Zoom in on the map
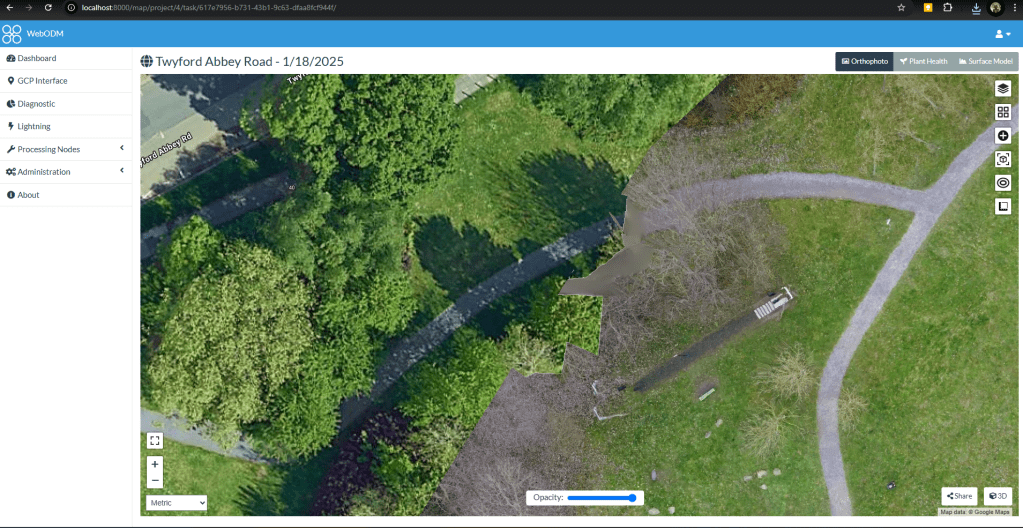 (155, 464)
